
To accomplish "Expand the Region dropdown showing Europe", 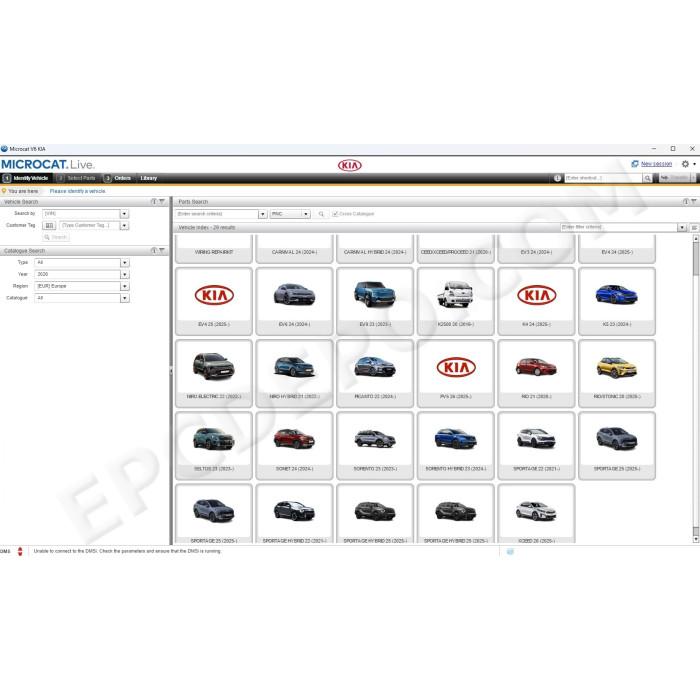I will coord(125,286).
